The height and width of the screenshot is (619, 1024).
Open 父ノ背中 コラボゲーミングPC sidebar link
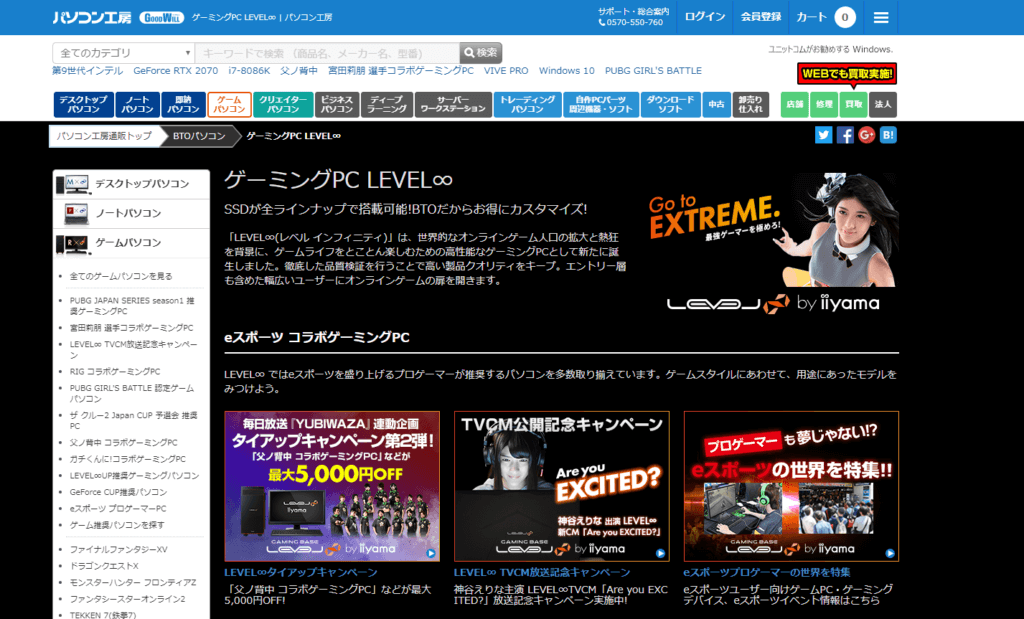pos(123,443)
